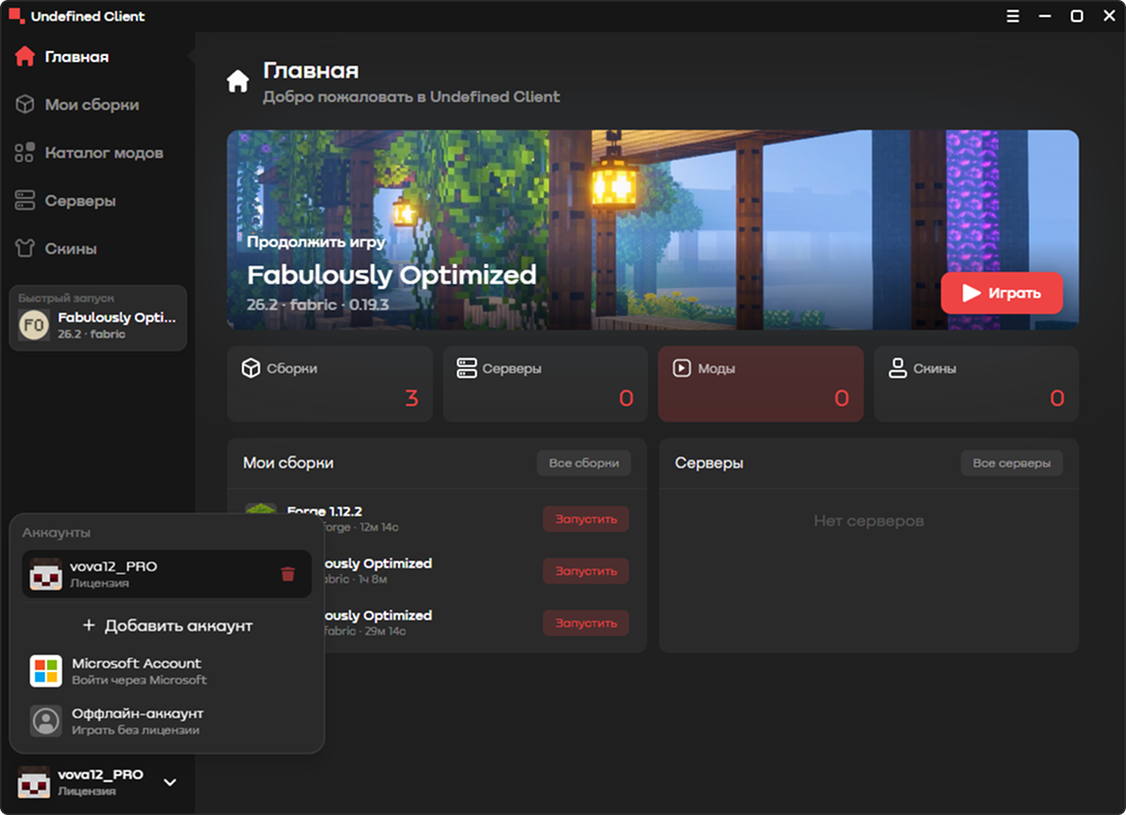
Task: Click the server rack icon in sidebar
Action: tap(24, 200)
